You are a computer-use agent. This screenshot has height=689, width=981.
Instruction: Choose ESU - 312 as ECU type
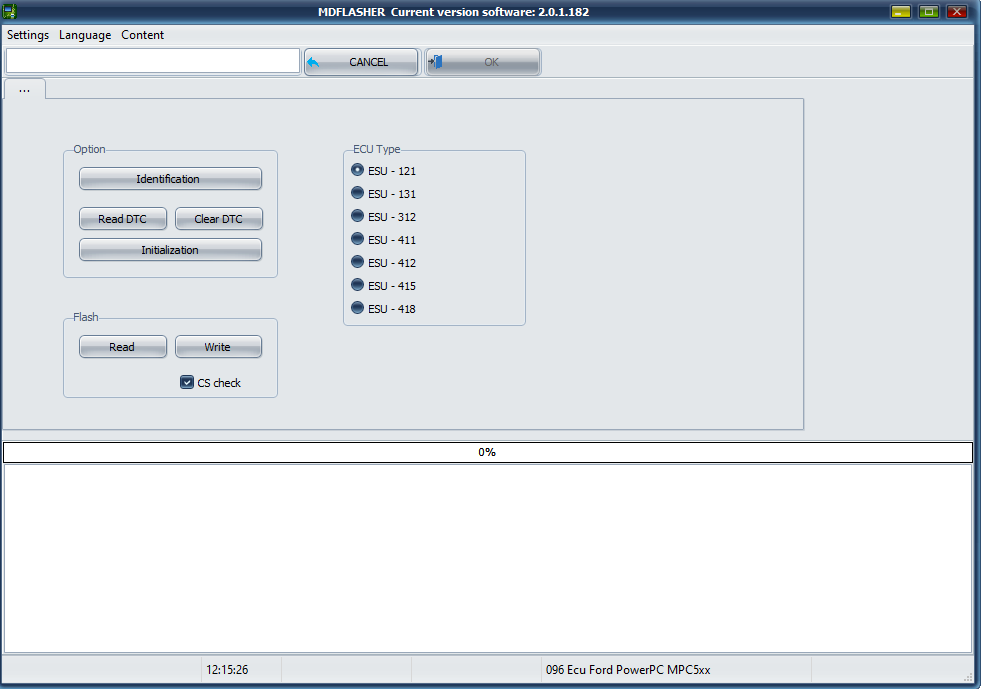[358, 216]
